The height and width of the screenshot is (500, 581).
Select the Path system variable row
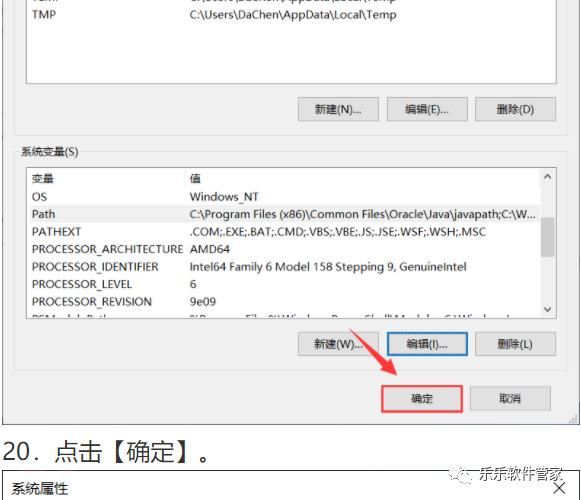coord(285,214)
